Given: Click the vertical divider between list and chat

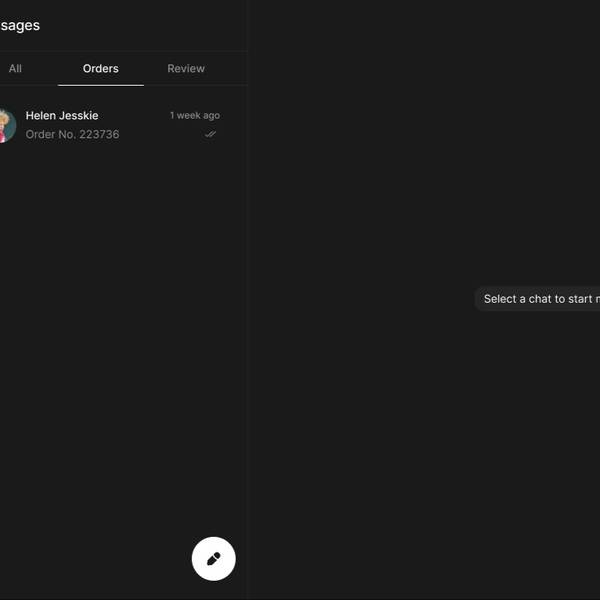Looking at the screenshot, I should (248, 300).
